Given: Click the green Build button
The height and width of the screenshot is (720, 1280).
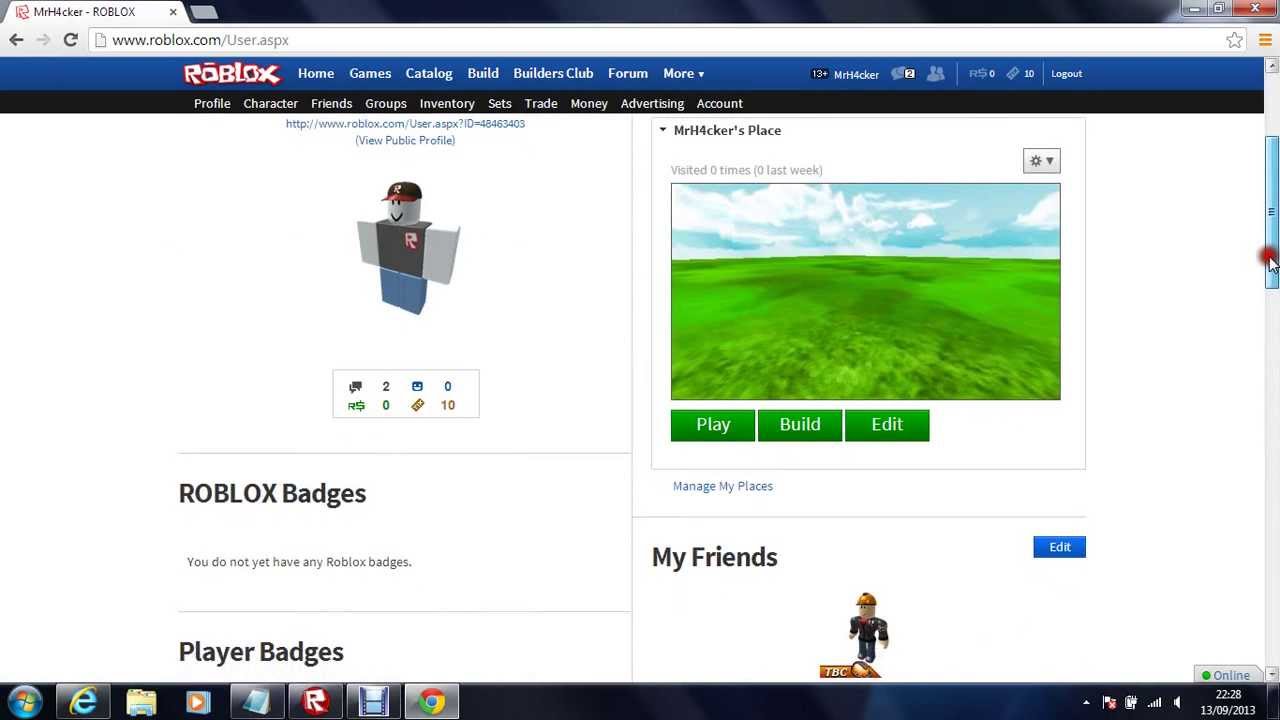Looking at the screenshot, I should click(800, 425).
